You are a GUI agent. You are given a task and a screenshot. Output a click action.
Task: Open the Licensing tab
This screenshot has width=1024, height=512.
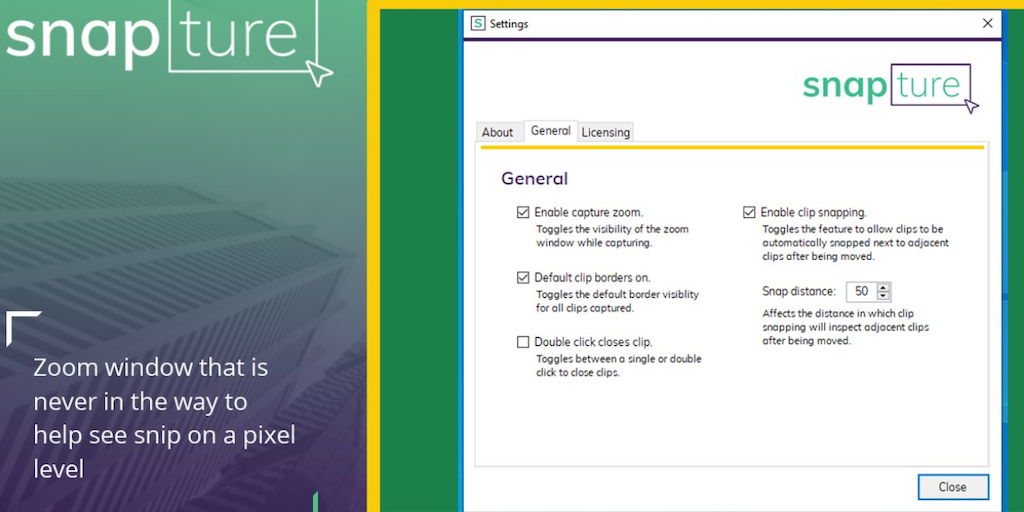605,132
